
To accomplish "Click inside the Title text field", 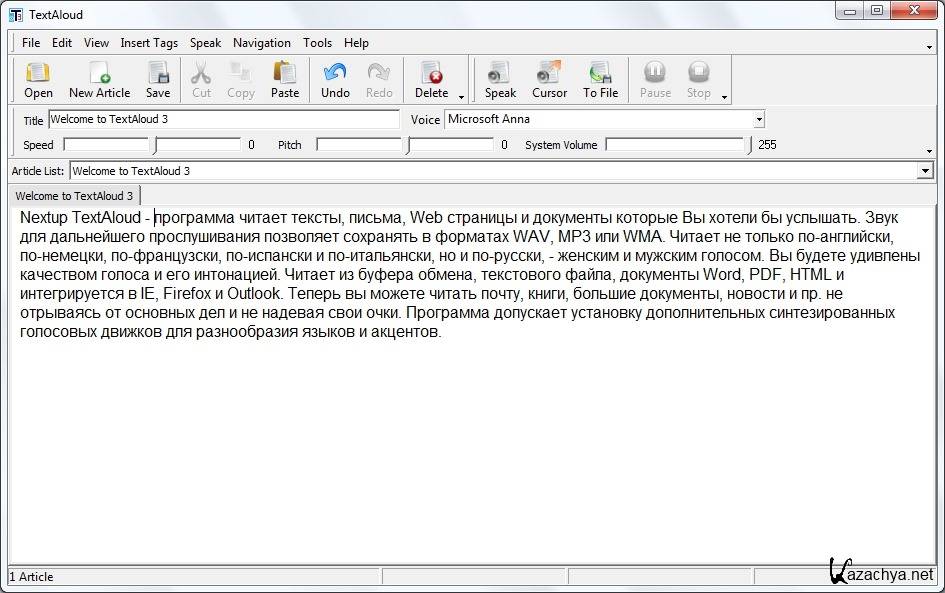I will click(x=223, y=119).
